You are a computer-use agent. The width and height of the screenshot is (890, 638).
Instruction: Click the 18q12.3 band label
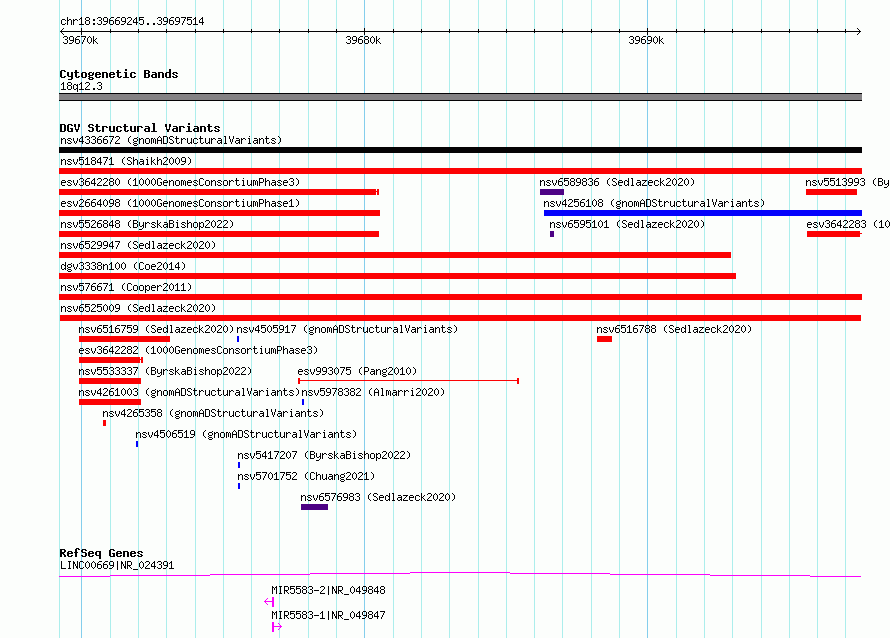[x=81, y=86]
